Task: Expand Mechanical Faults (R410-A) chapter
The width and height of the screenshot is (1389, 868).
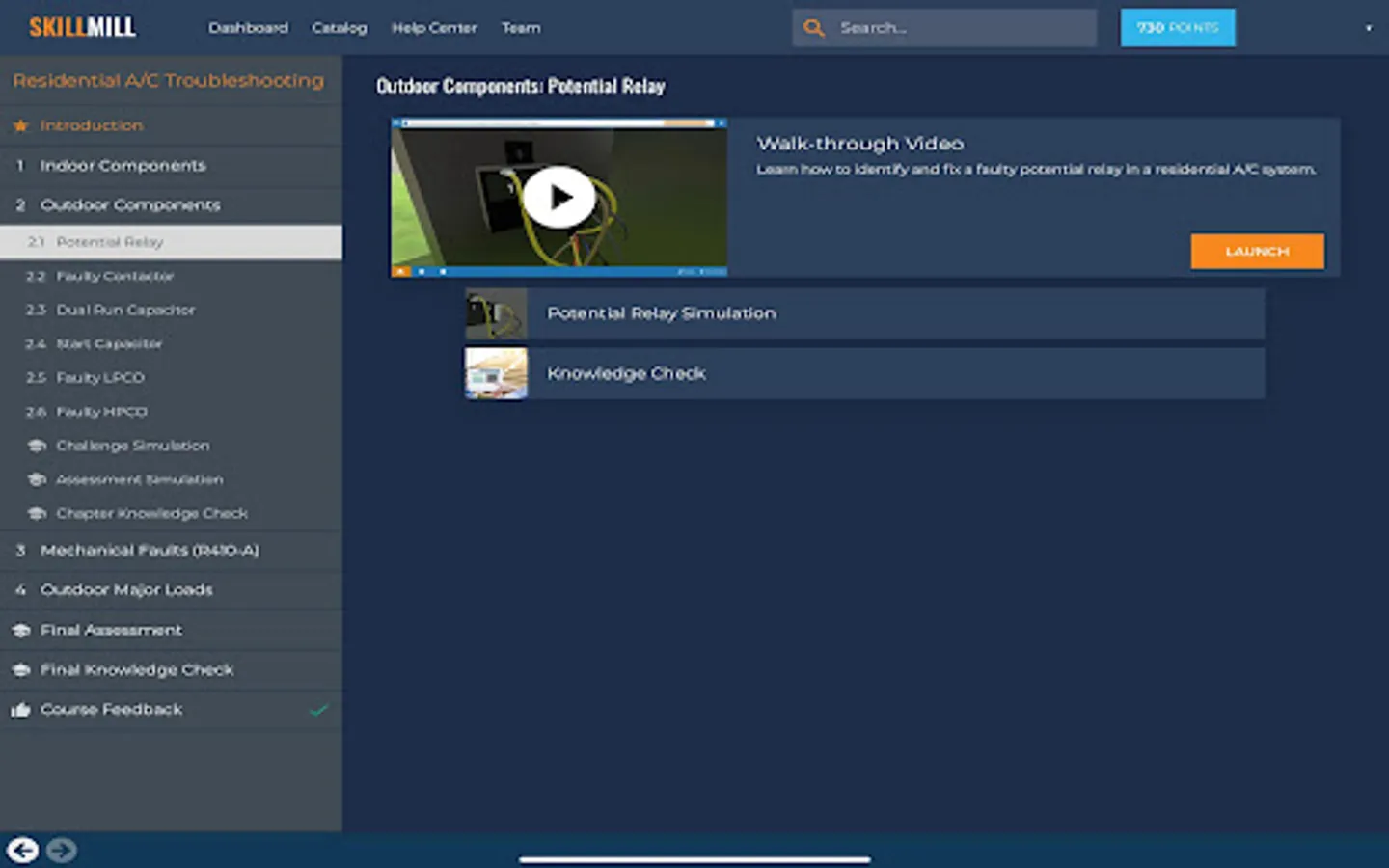Action: [171, 551]
